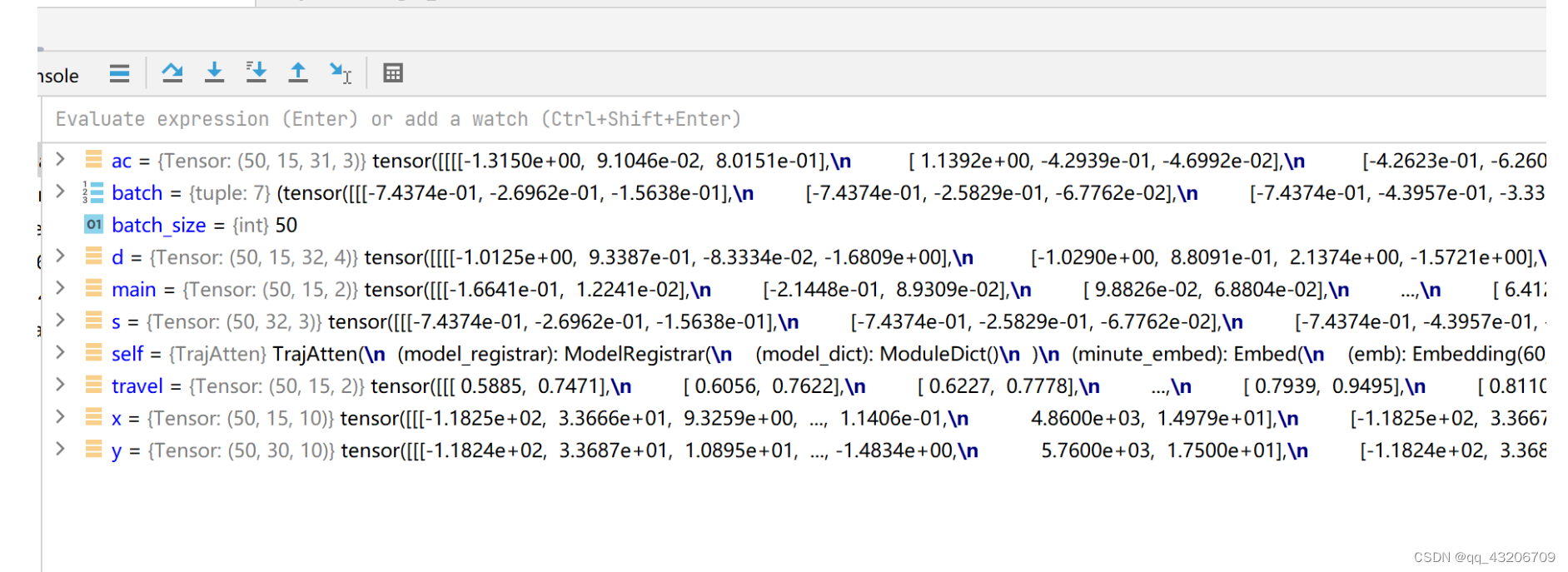Expand the y tensor variable
The width and height of the screenshot is (1568, 572).
(60, 449)
